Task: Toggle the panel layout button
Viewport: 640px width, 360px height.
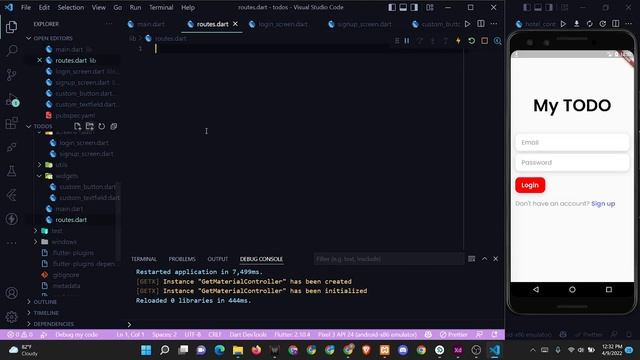Action: (x=403, y=7)
